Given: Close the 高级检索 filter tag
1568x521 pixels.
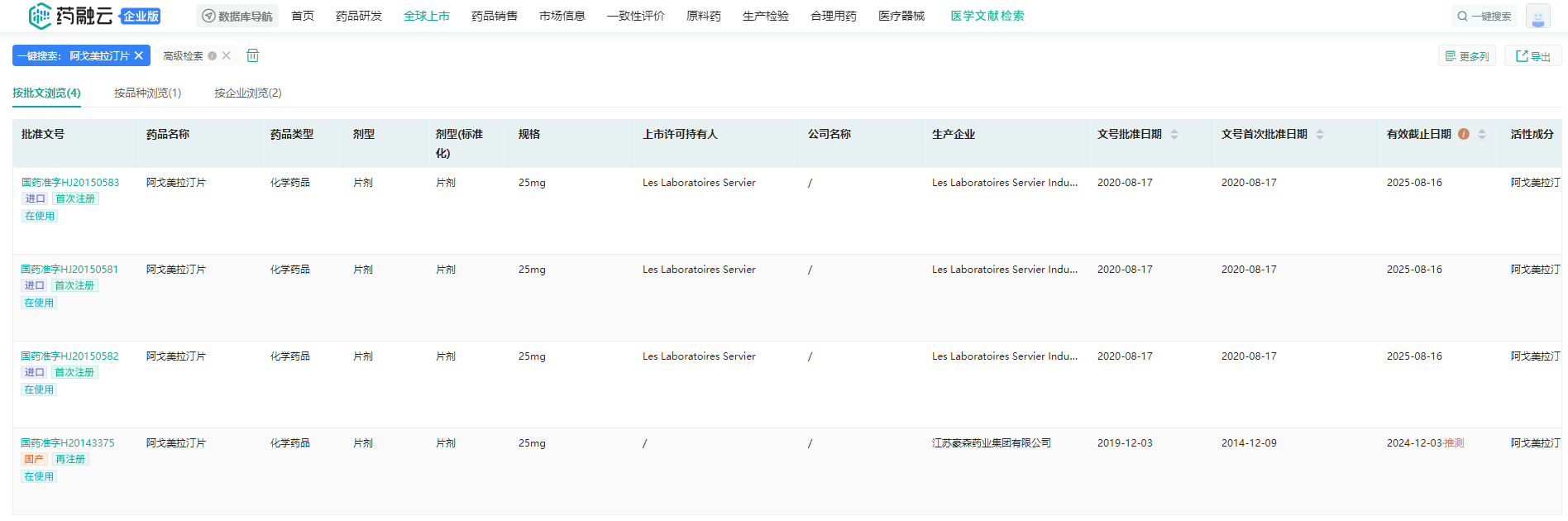Looking at the screenshot, I should [x=226, y=55].
